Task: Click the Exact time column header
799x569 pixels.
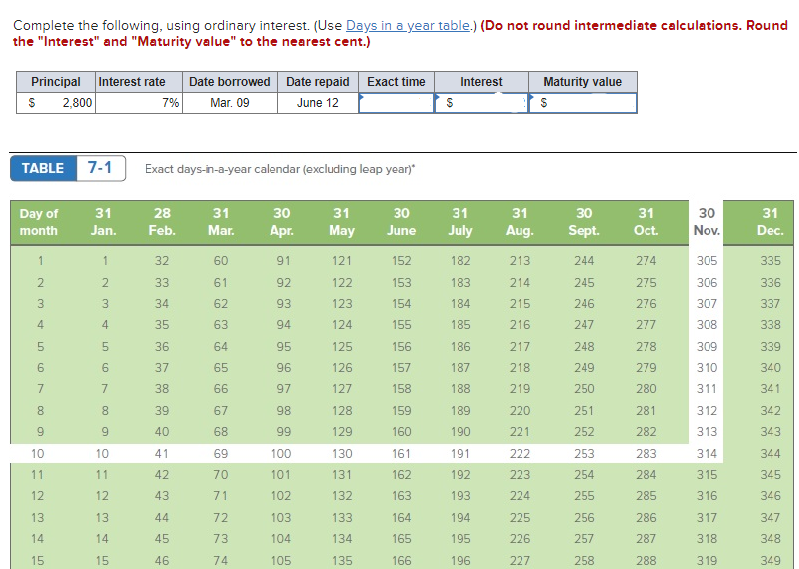Action: tap(396, 82)
